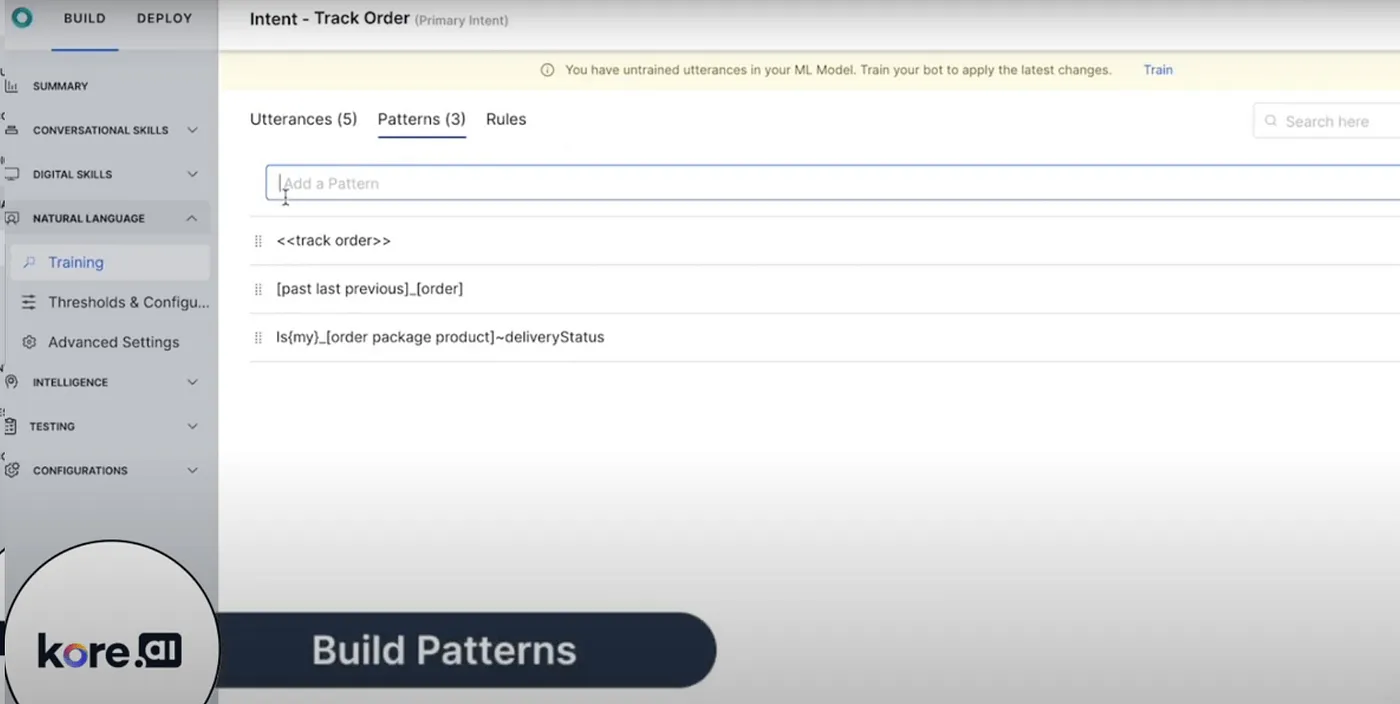Grab drag handle of [past last previous]_[order] pattern

(258, 289)
